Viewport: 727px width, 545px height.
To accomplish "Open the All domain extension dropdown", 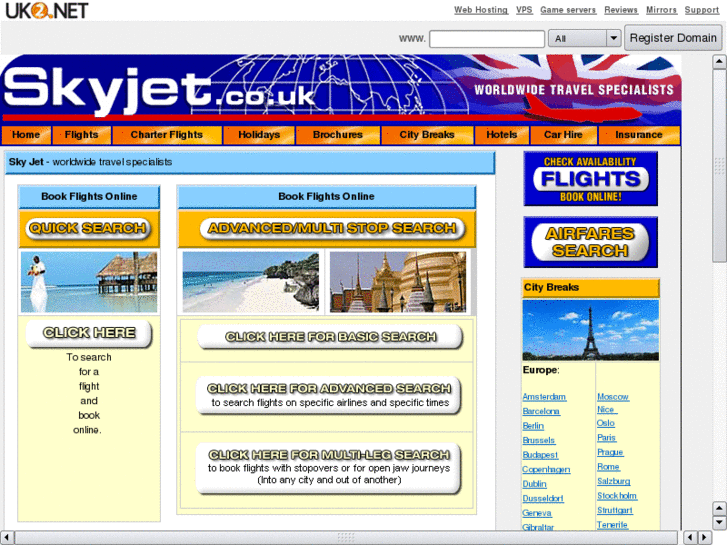I will point(585,38).
